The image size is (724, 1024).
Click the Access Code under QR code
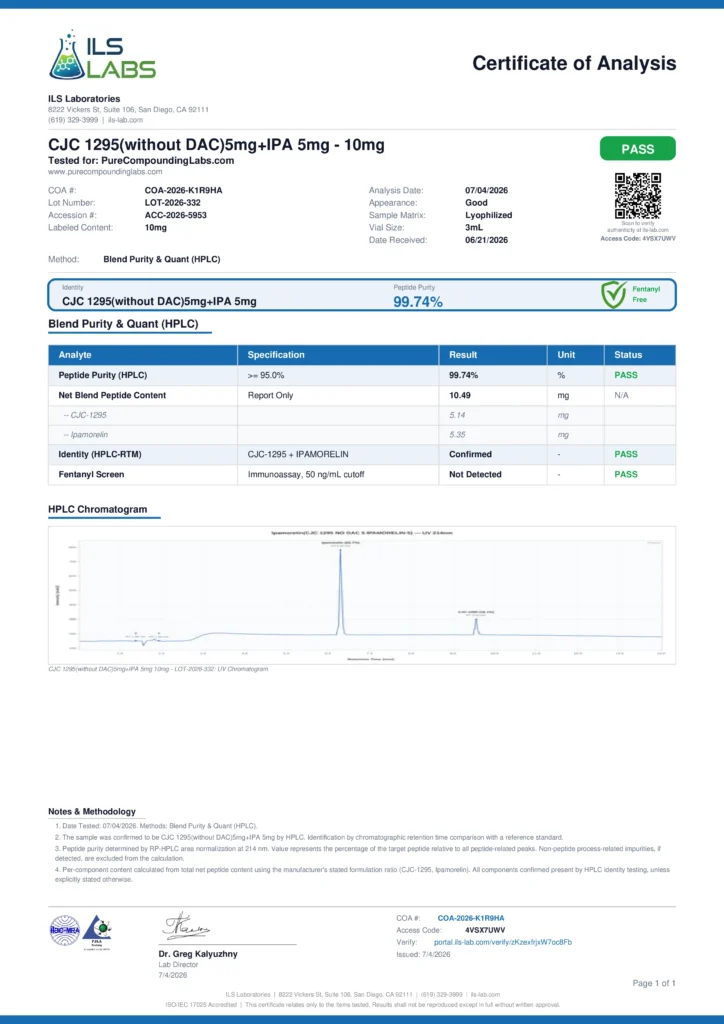[x=638, y=239]
